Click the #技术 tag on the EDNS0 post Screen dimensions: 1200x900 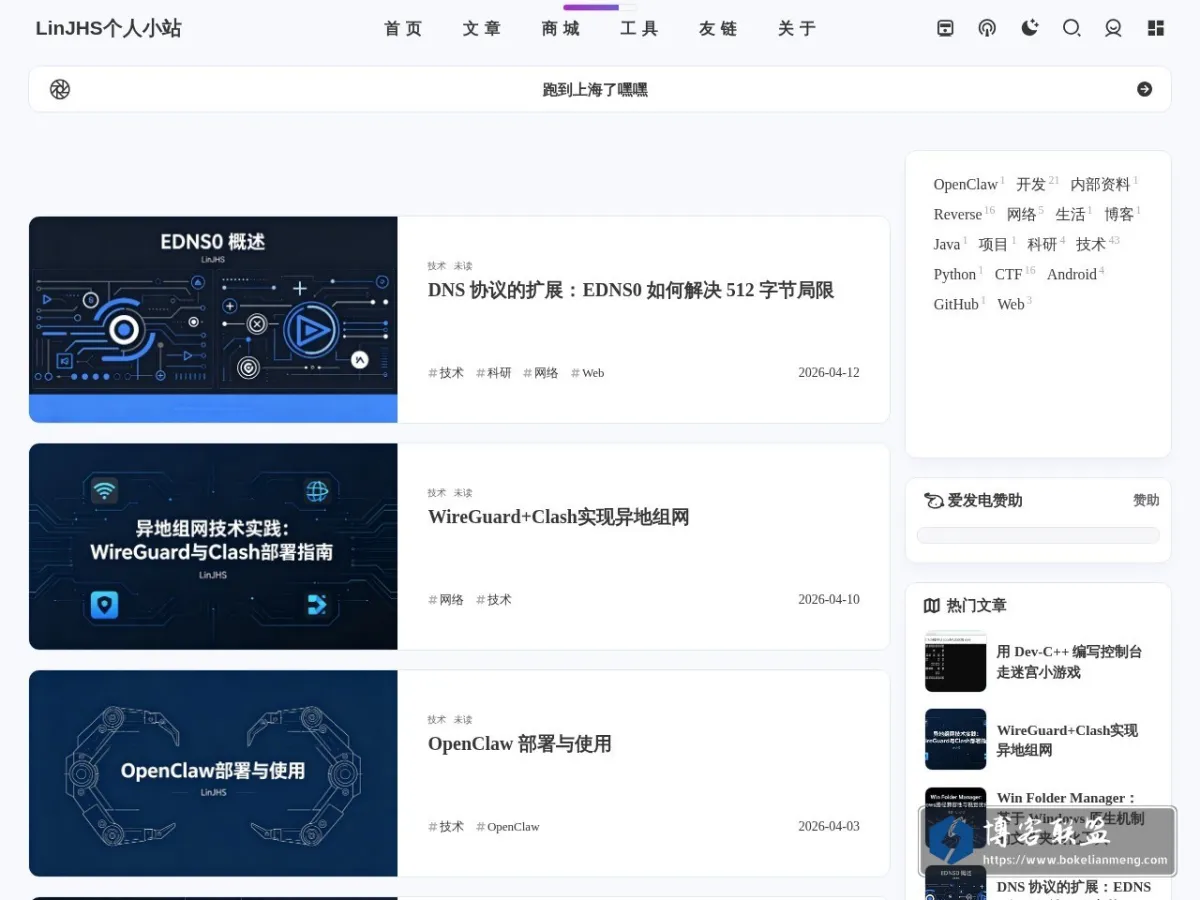pyautogui.click(x=446, y=373)
